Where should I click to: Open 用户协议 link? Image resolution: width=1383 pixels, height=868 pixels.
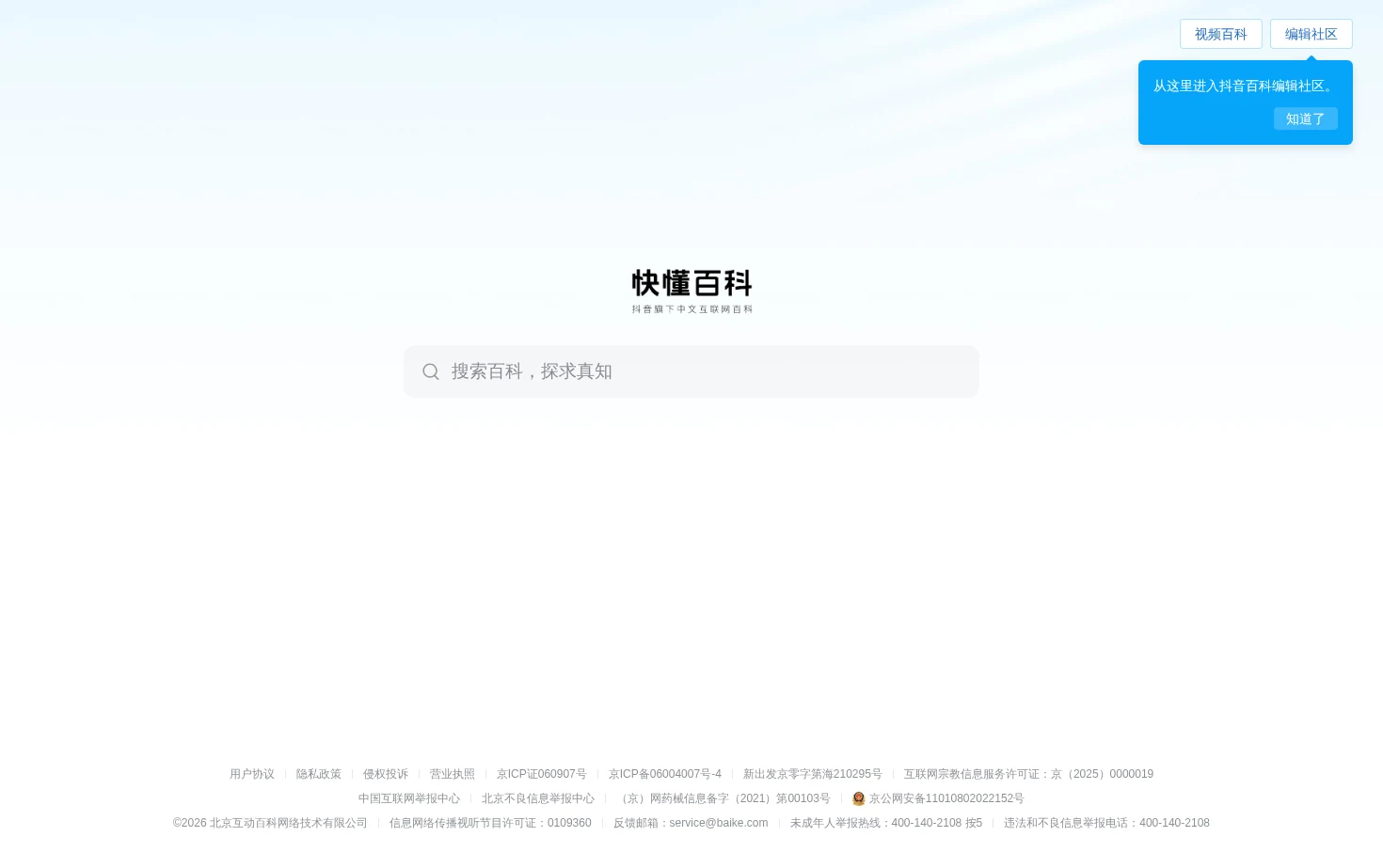tap(252, 774)
